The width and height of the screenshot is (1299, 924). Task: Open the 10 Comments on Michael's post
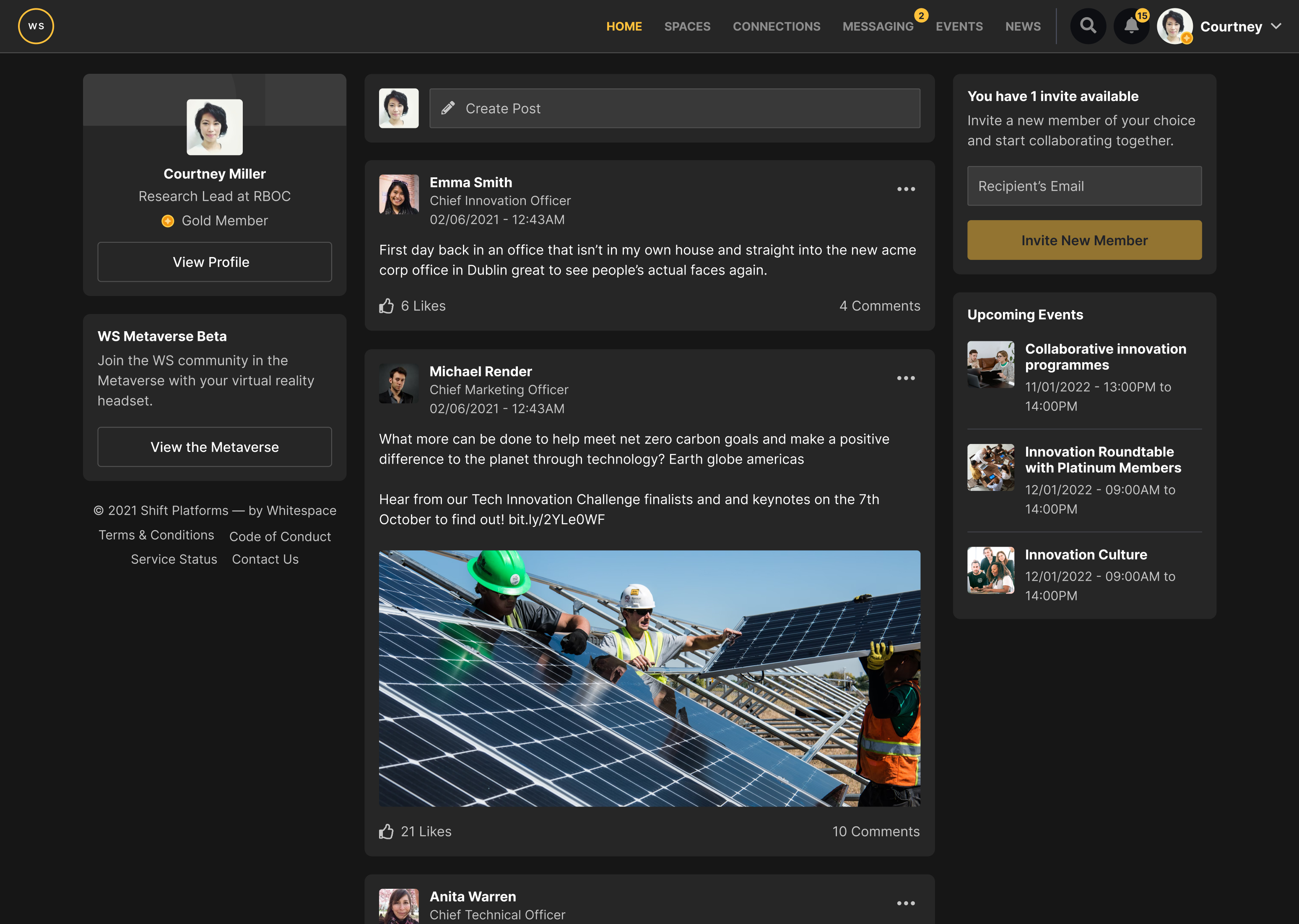[876, 831]
